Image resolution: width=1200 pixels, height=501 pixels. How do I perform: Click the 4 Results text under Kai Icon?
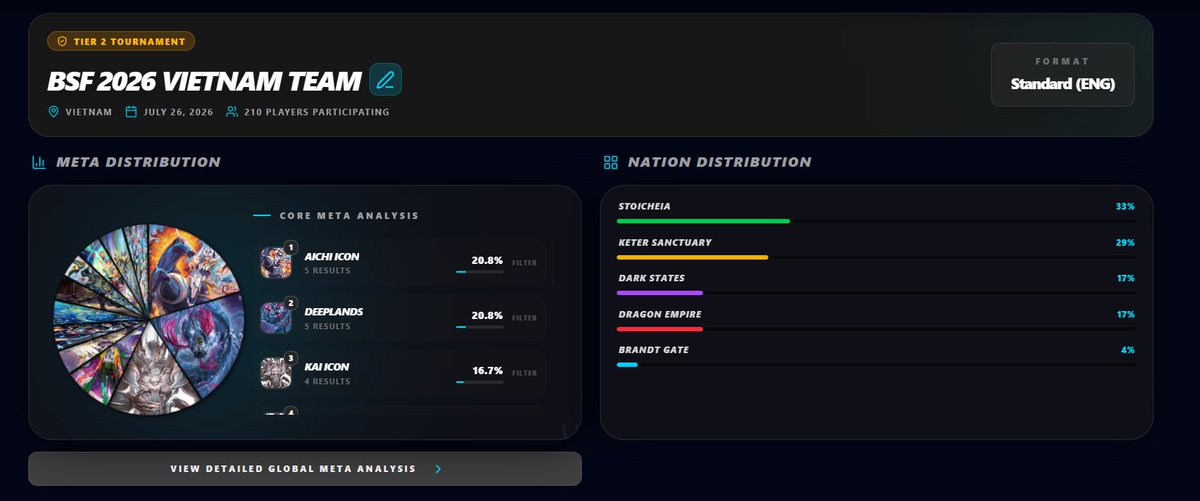327,381
